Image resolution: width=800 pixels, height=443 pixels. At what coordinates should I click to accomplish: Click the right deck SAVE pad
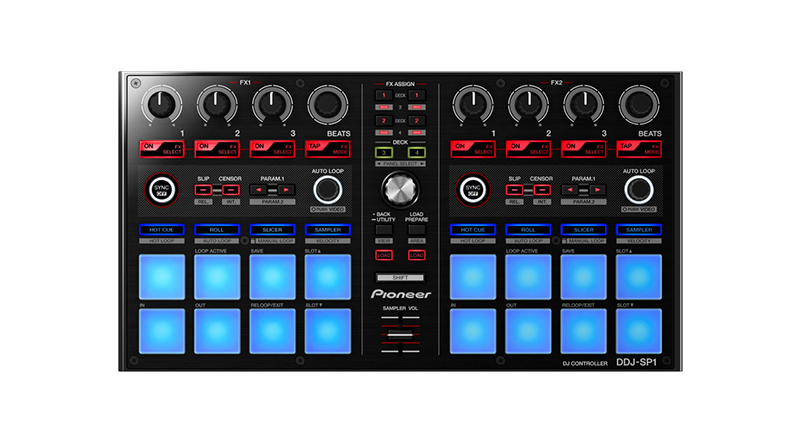click(584, 277)
